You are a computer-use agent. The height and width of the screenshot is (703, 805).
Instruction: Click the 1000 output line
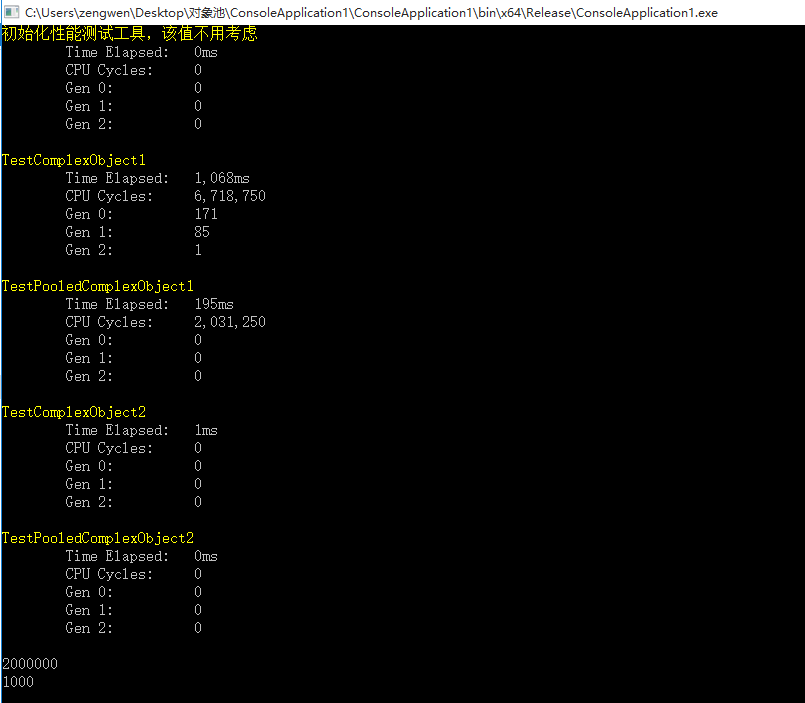click(x=18, y=681)
